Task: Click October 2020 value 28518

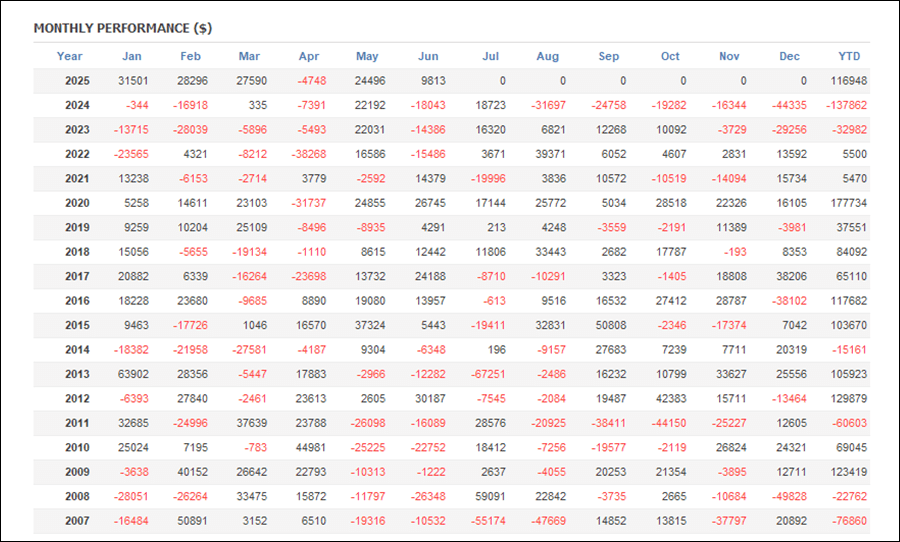Action: click(x=672, y=203)
